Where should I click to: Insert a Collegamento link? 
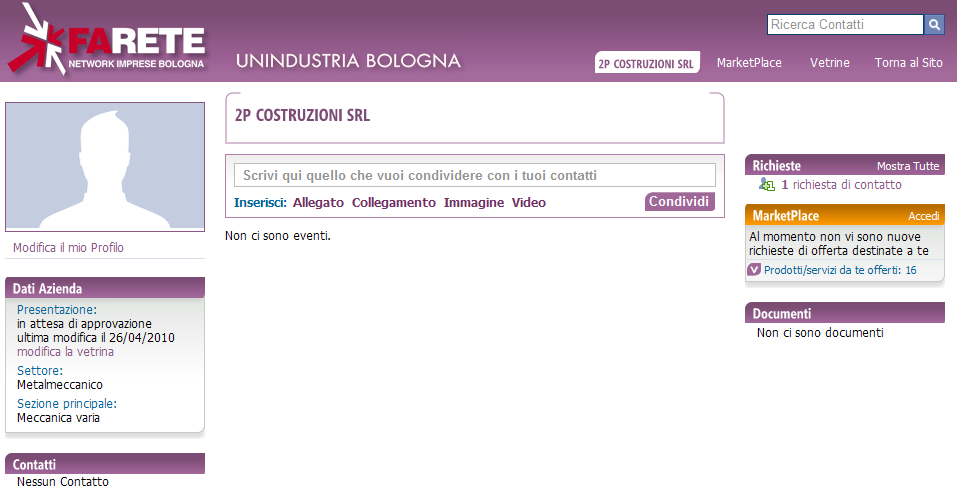(394, 203)
